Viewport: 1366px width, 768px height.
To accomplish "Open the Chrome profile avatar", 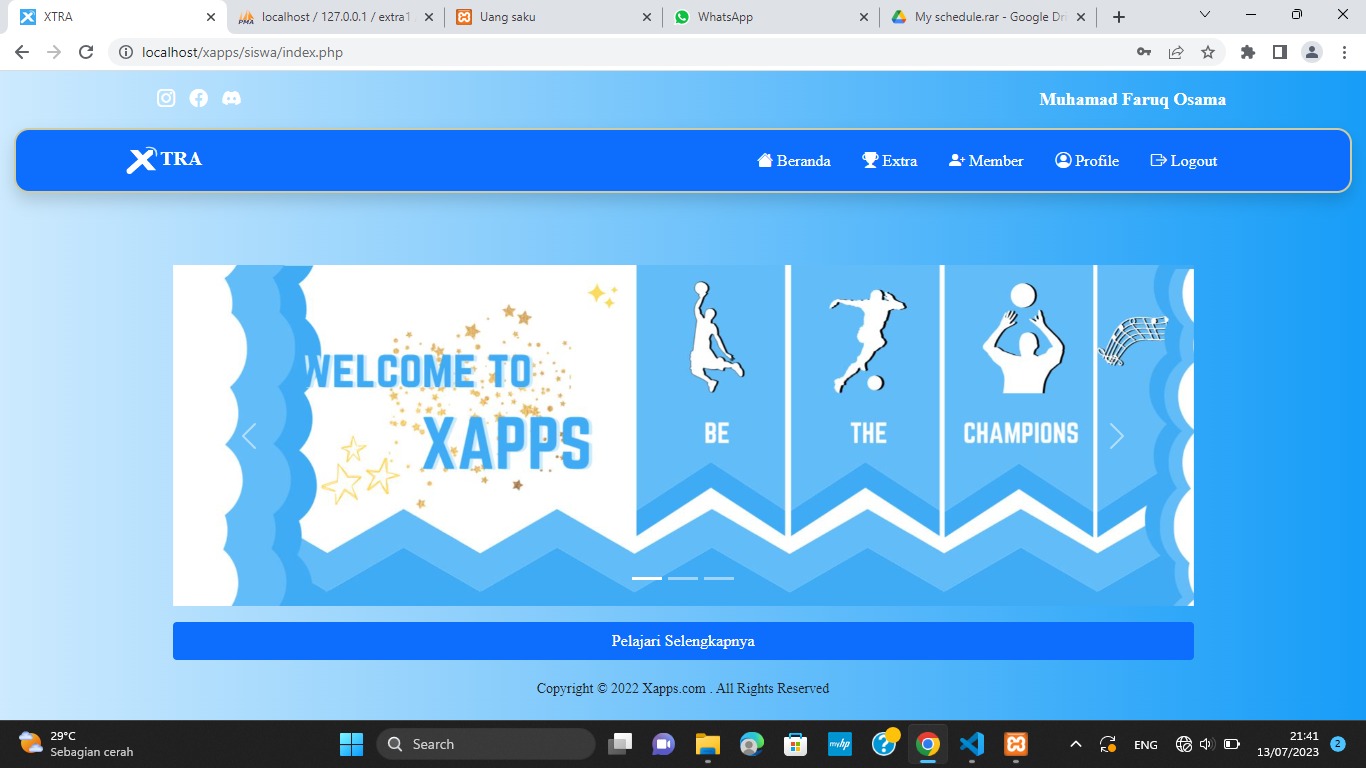I will coord(1312,52).
